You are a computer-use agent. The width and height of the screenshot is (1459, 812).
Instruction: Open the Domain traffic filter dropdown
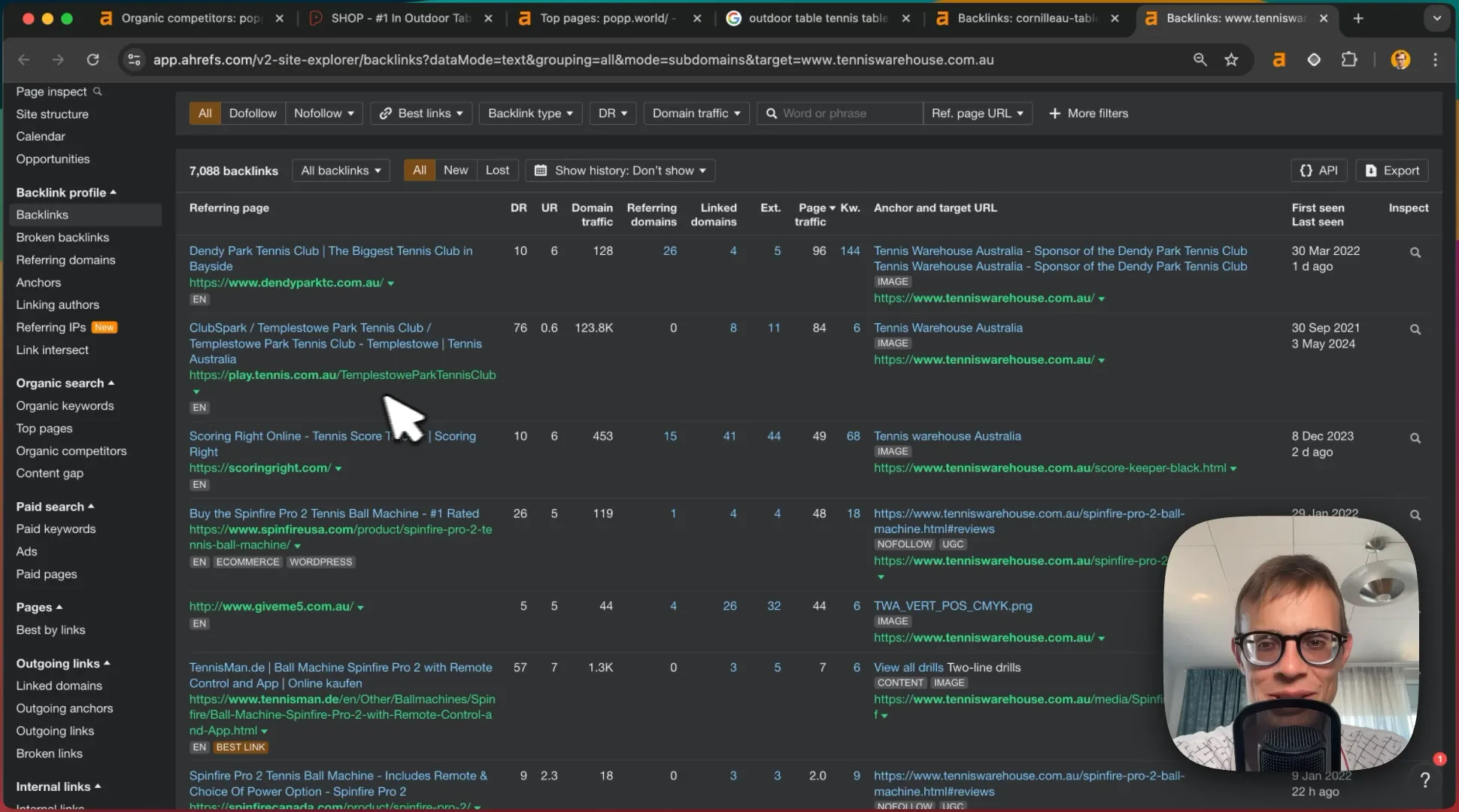tap(696, 113)
